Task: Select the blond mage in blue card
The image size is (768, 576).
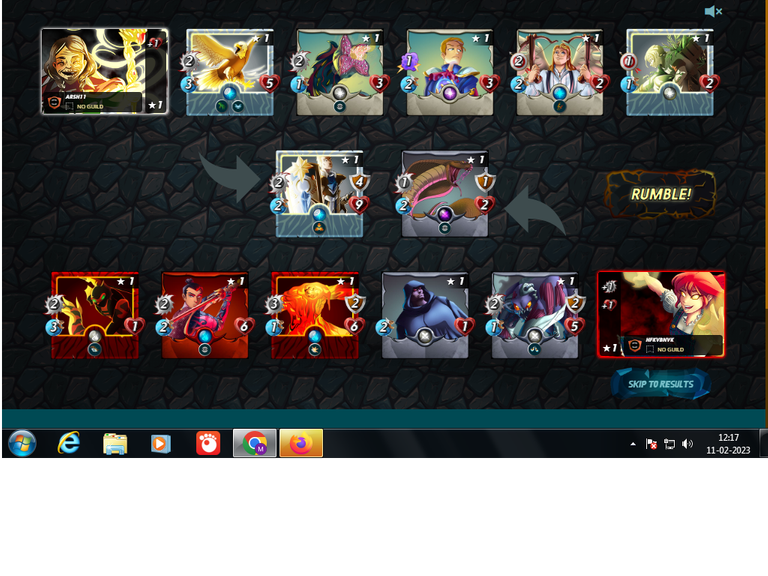Action: [x=450, y=72]
